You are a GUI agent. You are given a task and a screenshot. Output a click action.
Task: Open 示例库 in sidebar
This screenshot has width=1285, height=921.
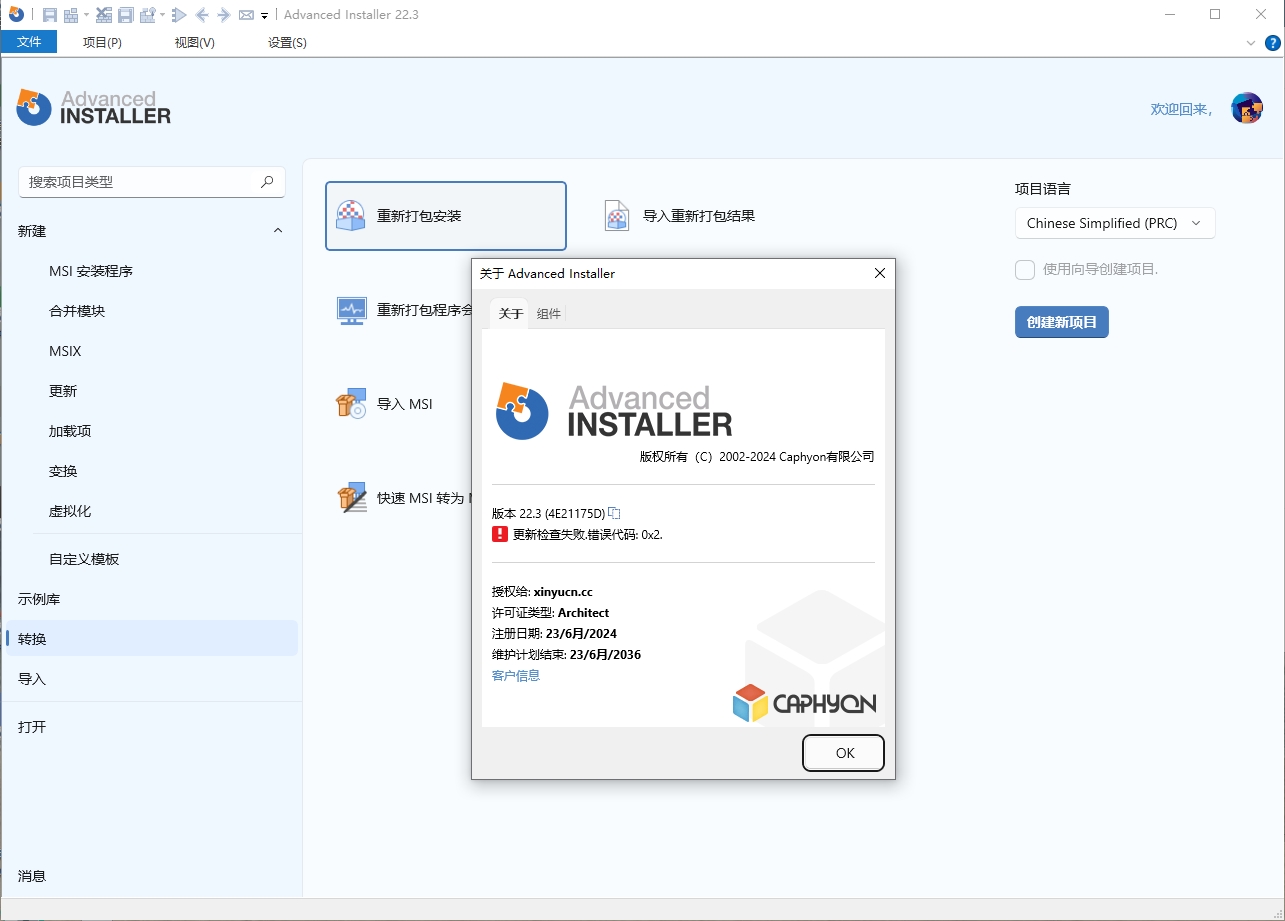point(39,599)
